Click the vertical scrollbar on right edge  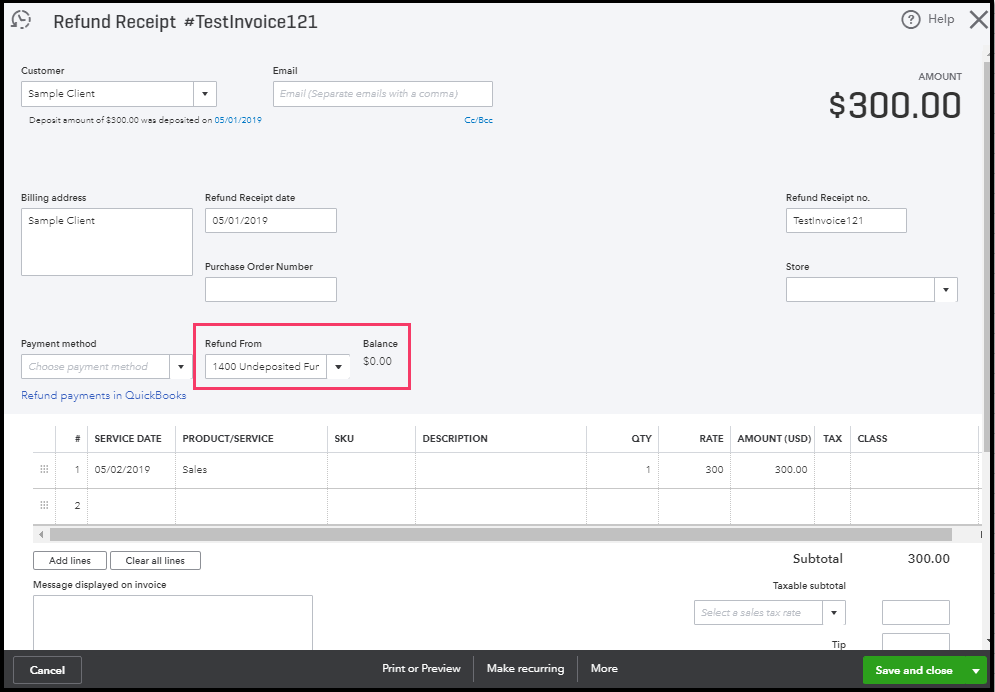pyautogui.click(x=986, y=257)
